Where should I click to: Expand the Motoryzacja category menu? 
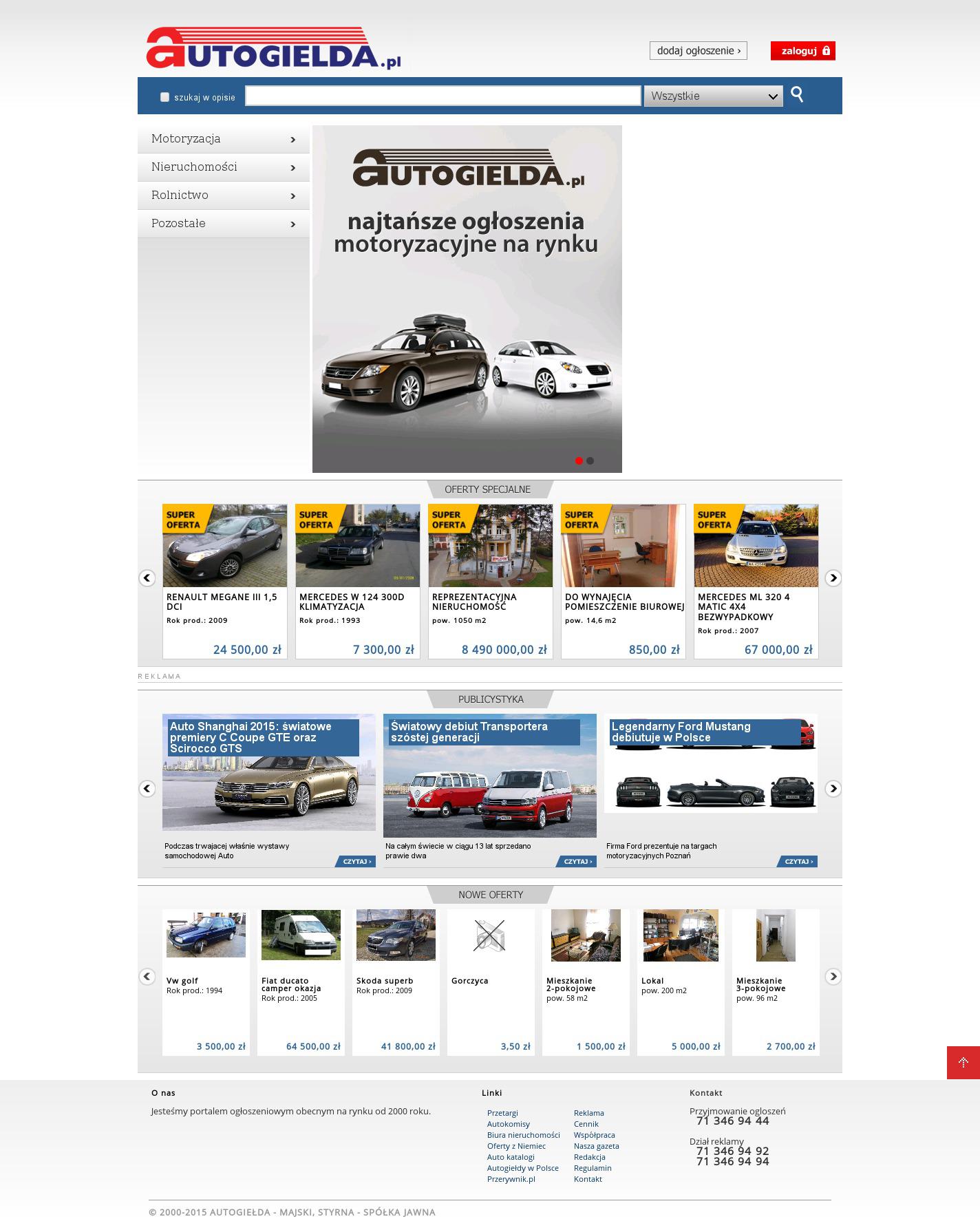[x=223, y=139]
